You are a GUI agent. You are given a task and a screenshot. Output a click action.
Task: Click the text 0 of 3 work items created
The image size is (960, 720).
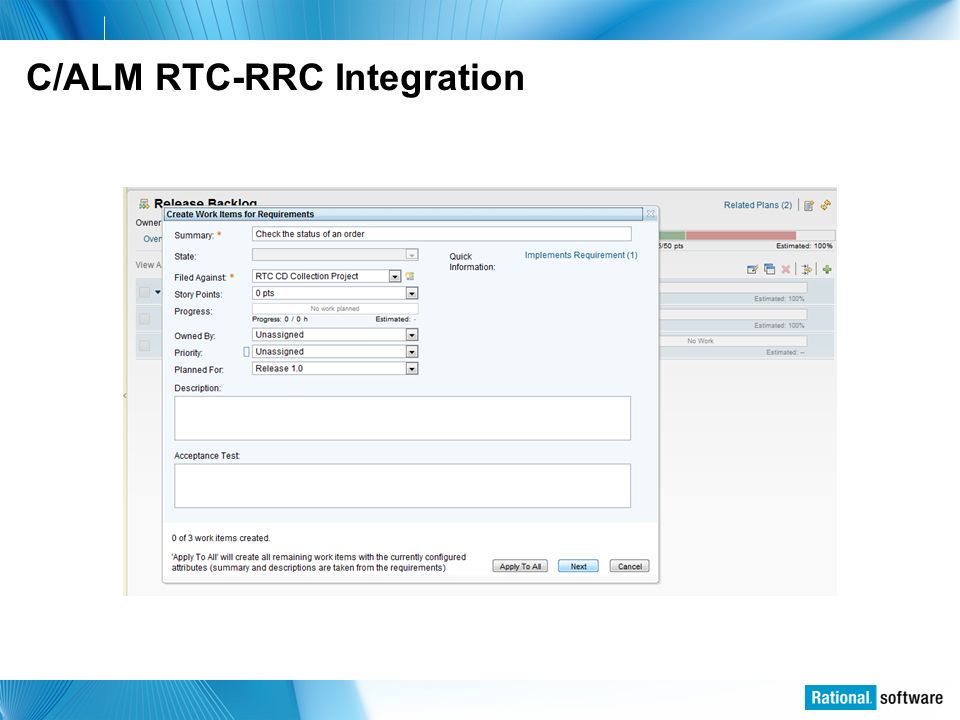pos(220,538)
